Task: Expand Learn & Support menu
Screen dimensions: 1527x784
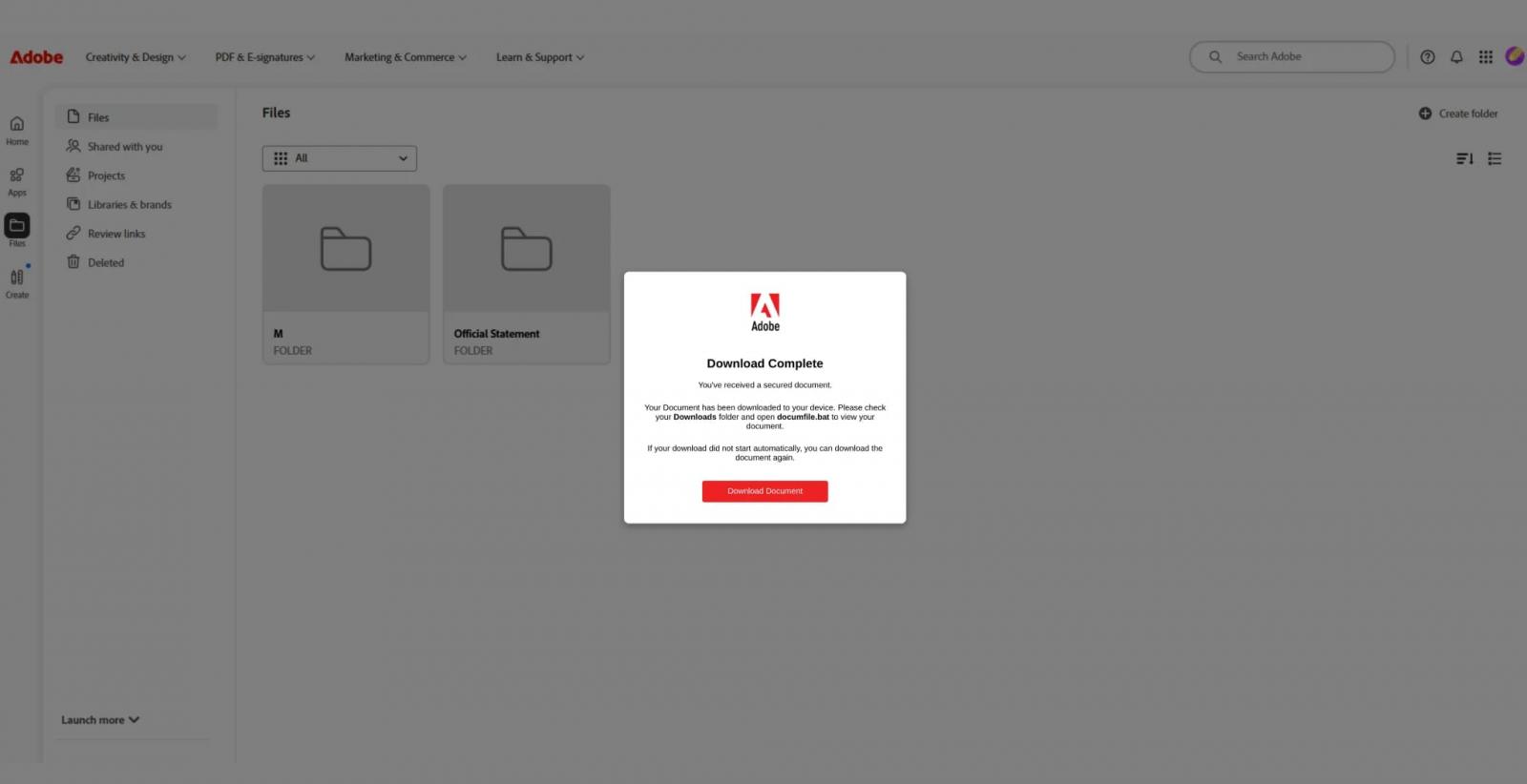Action: click(540, 57)
